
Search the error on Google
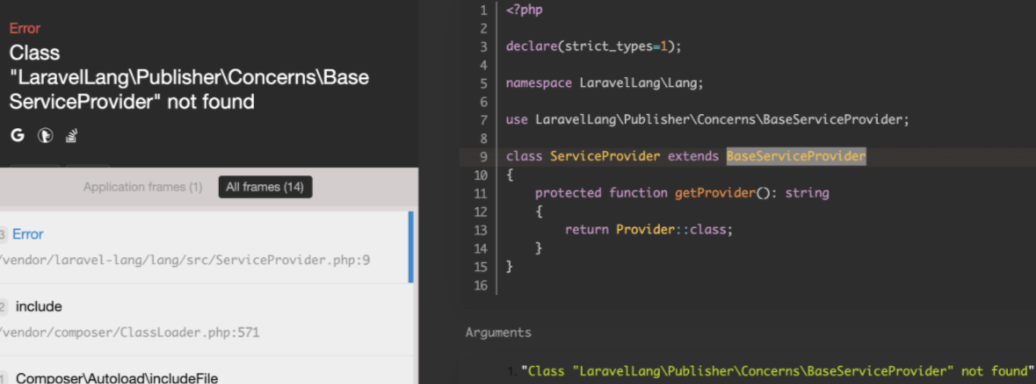click(x=18, y=135)
